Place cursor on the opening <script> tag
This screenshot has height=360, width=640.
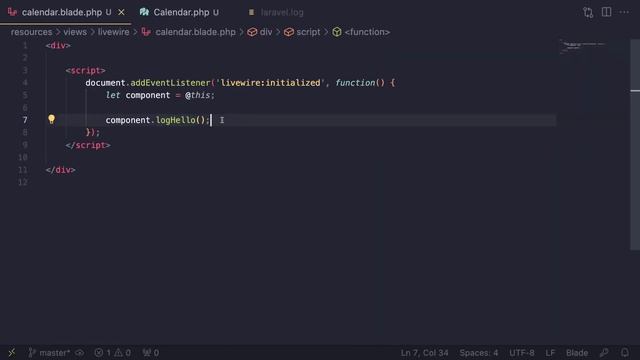(x=85, y=71)
